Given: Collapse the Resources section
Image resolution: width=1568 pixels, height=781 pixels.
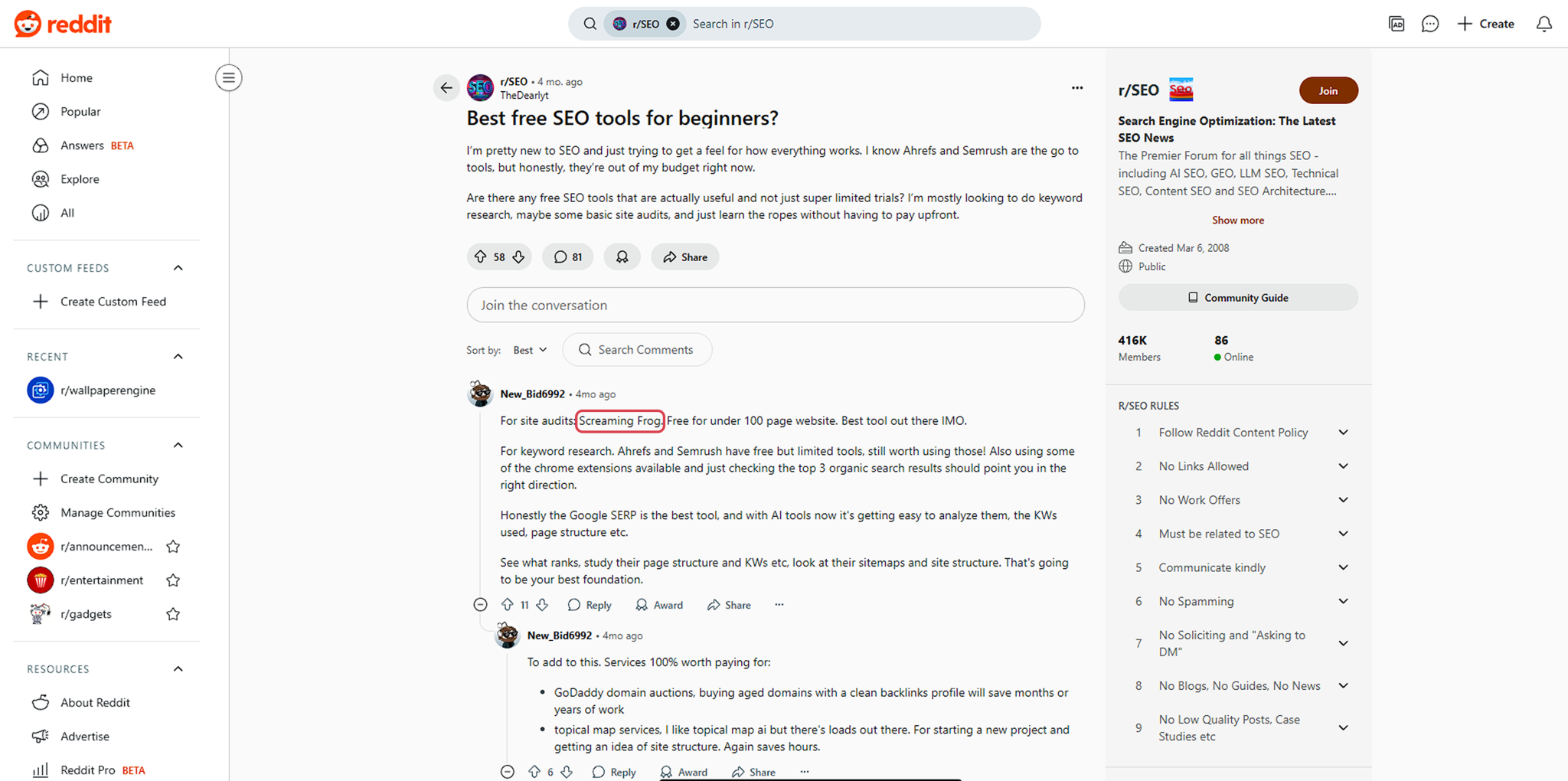Looking at the screenshot, I should coord(178,669).
